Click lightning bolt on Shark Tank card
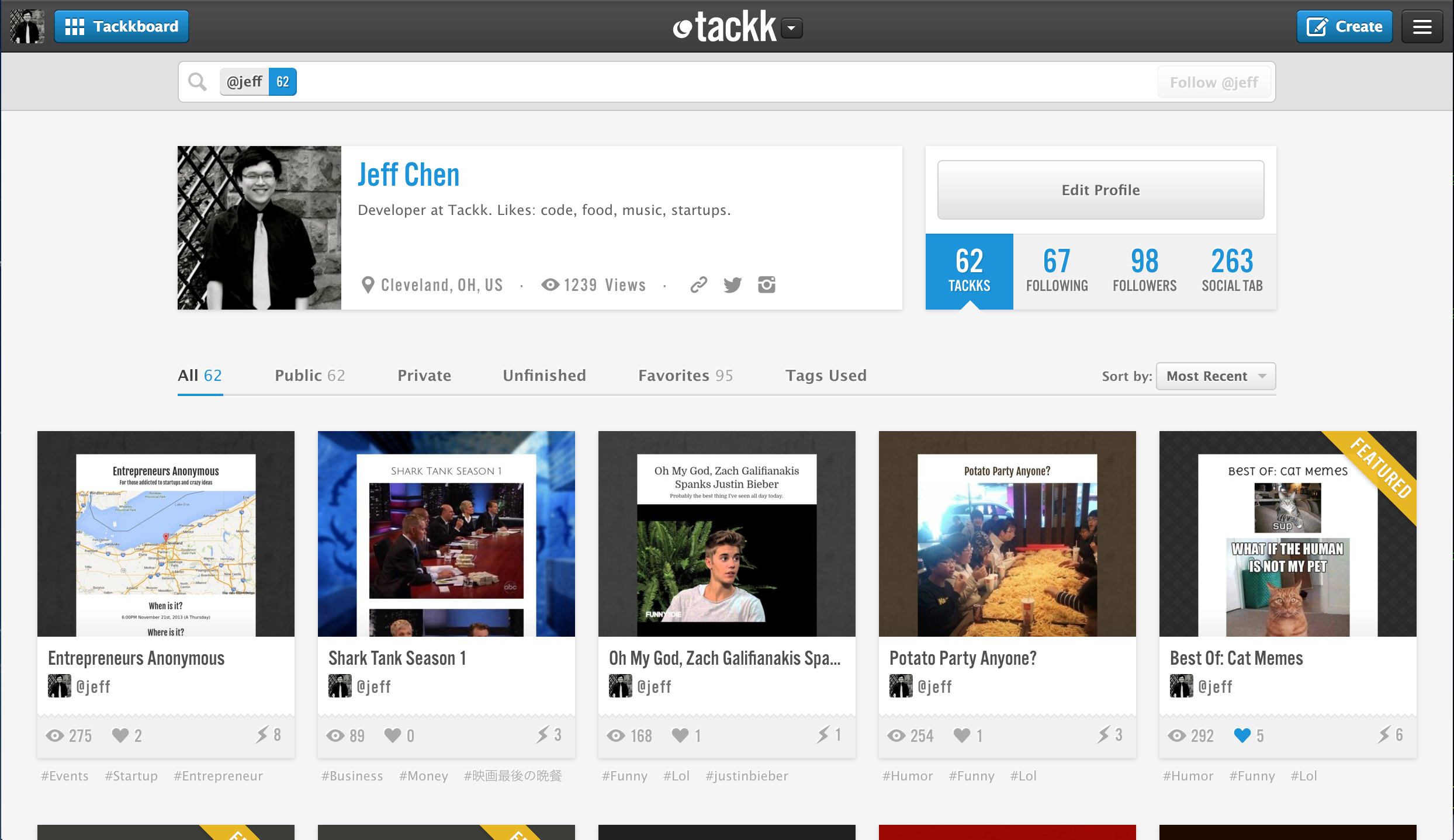The image size is (1454, 840). [542, 735]
